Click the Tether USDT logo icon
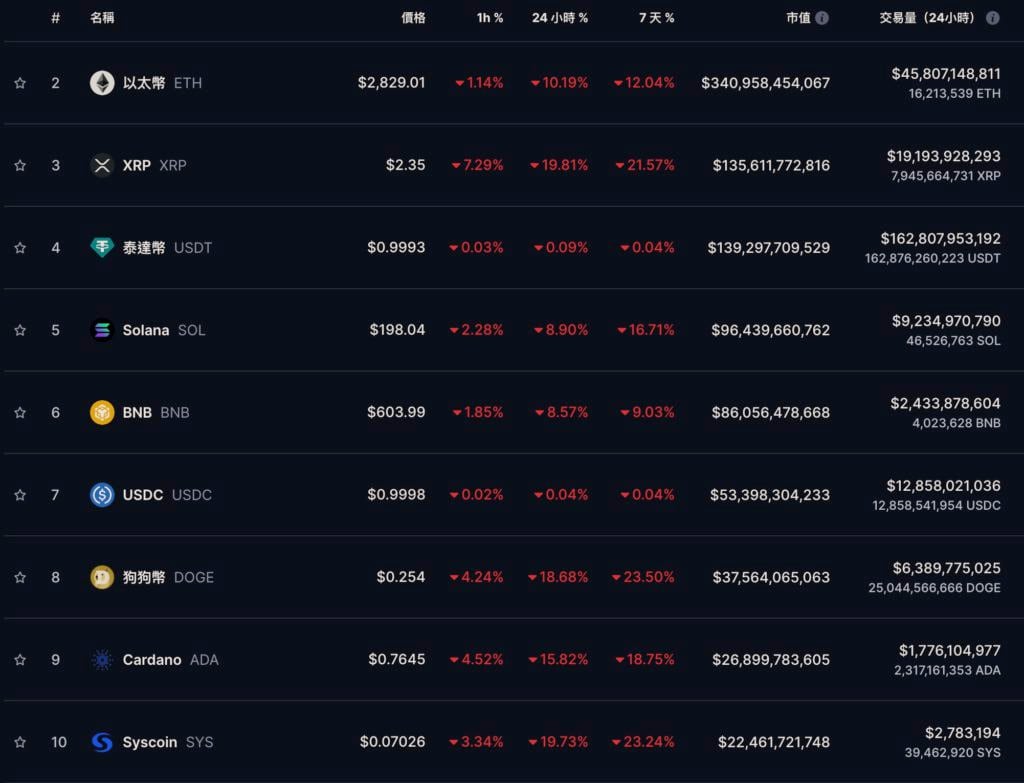This screenshot has width=1024, height=783. click(x=102, y=247)
